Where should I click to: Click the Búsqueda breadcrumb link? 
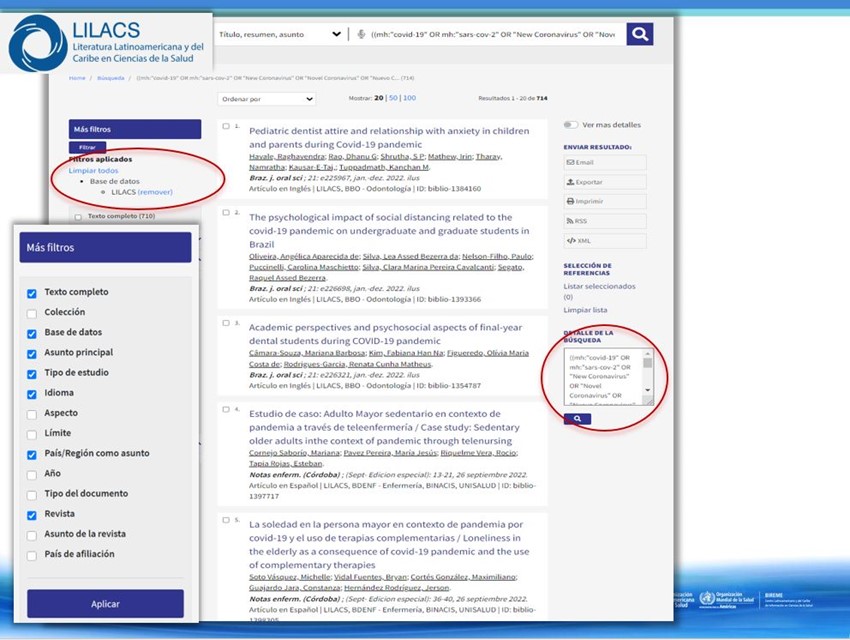pyautogui.click(x=111, y=78)
